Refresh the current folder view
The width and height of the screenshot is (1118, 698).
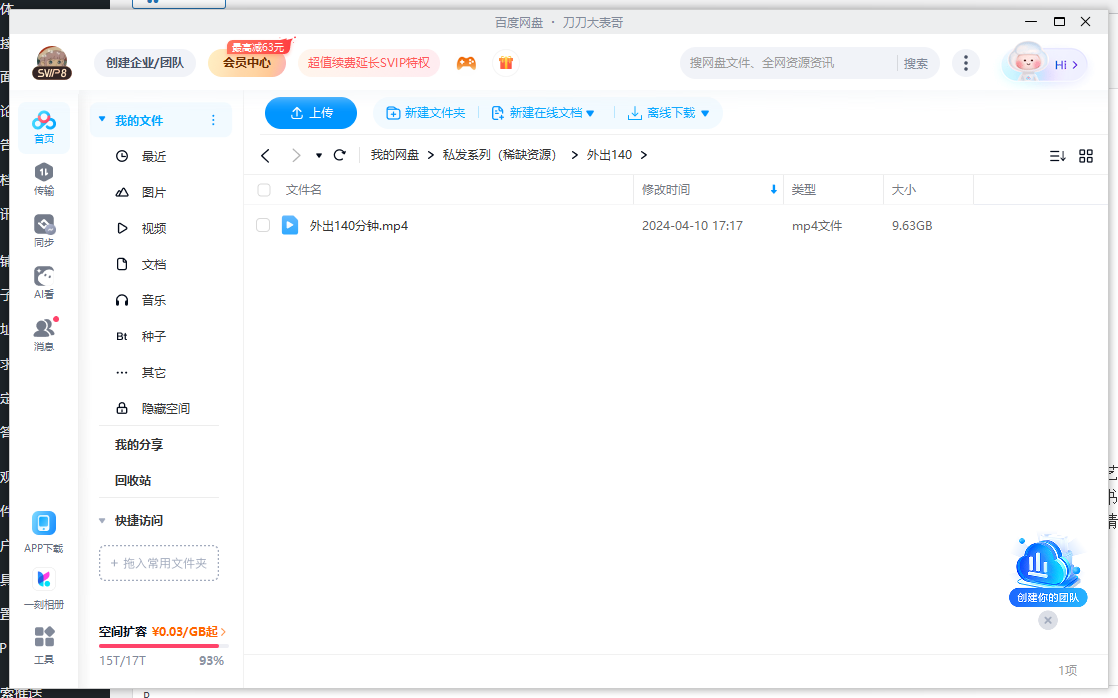339,155
